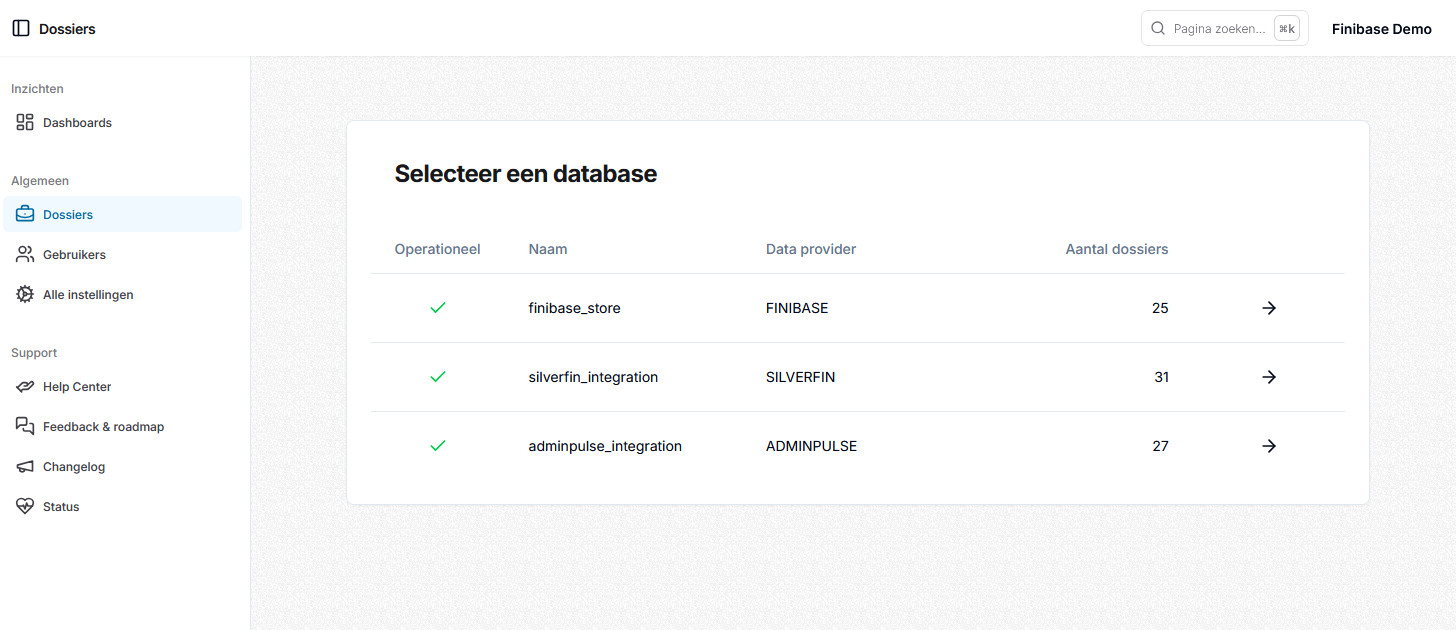
Task: Click the Help Center handshake icon
Action: point(25,386)
